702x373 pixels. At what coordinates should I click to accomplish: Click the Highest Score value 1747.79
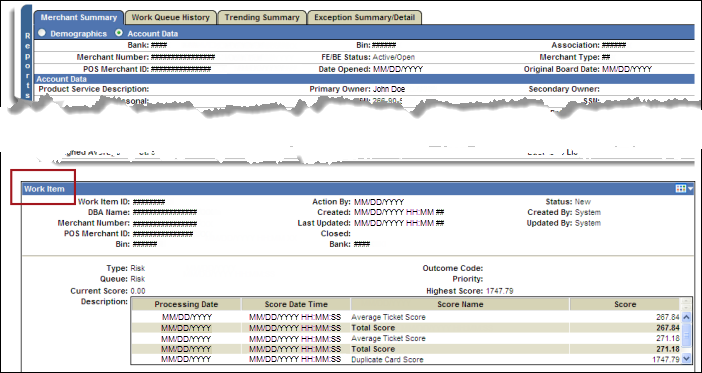[499, 291]
